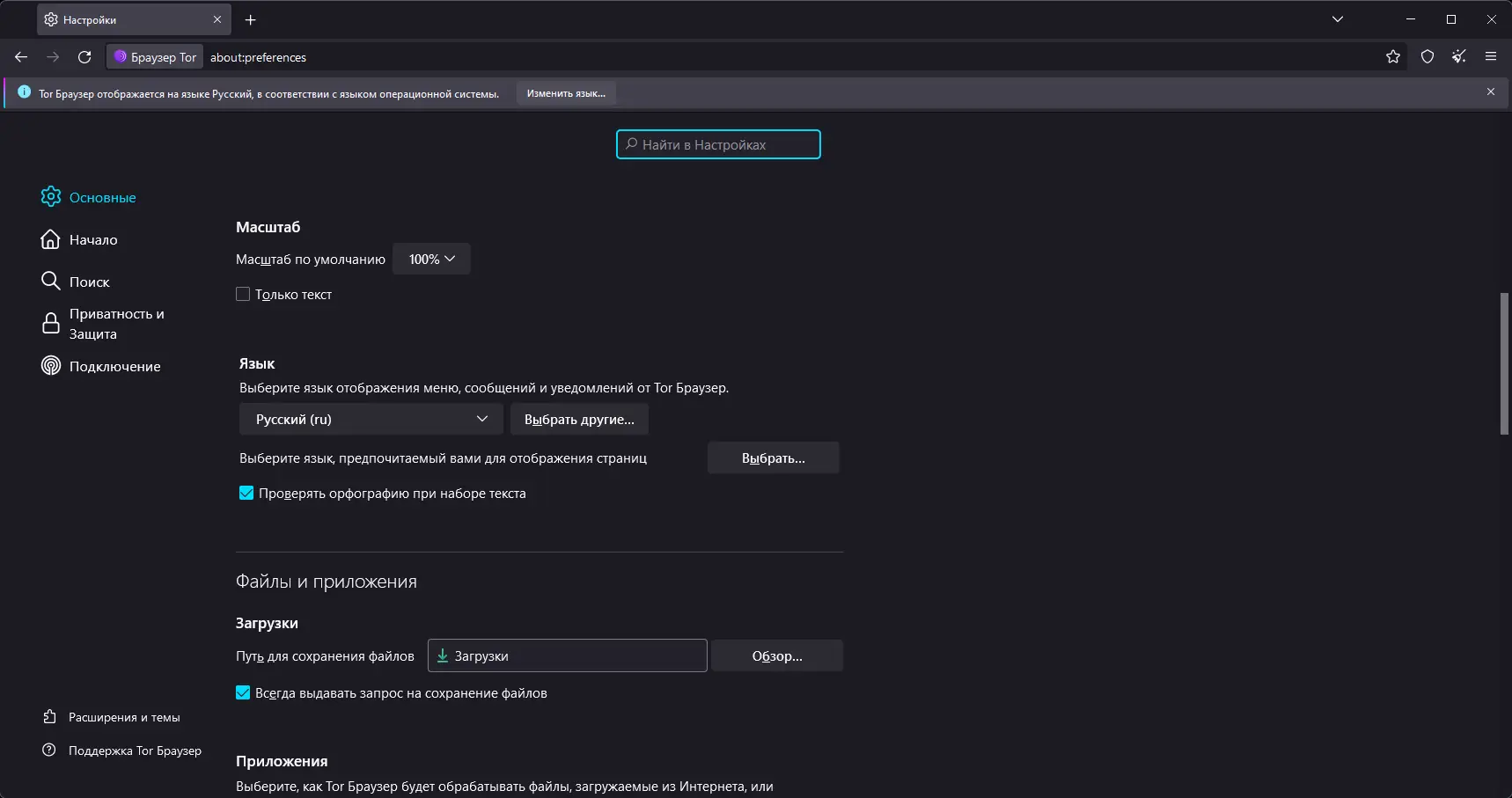
Task: Toggle Проверять орфографию при наборе текста
Action: (246, 493)
